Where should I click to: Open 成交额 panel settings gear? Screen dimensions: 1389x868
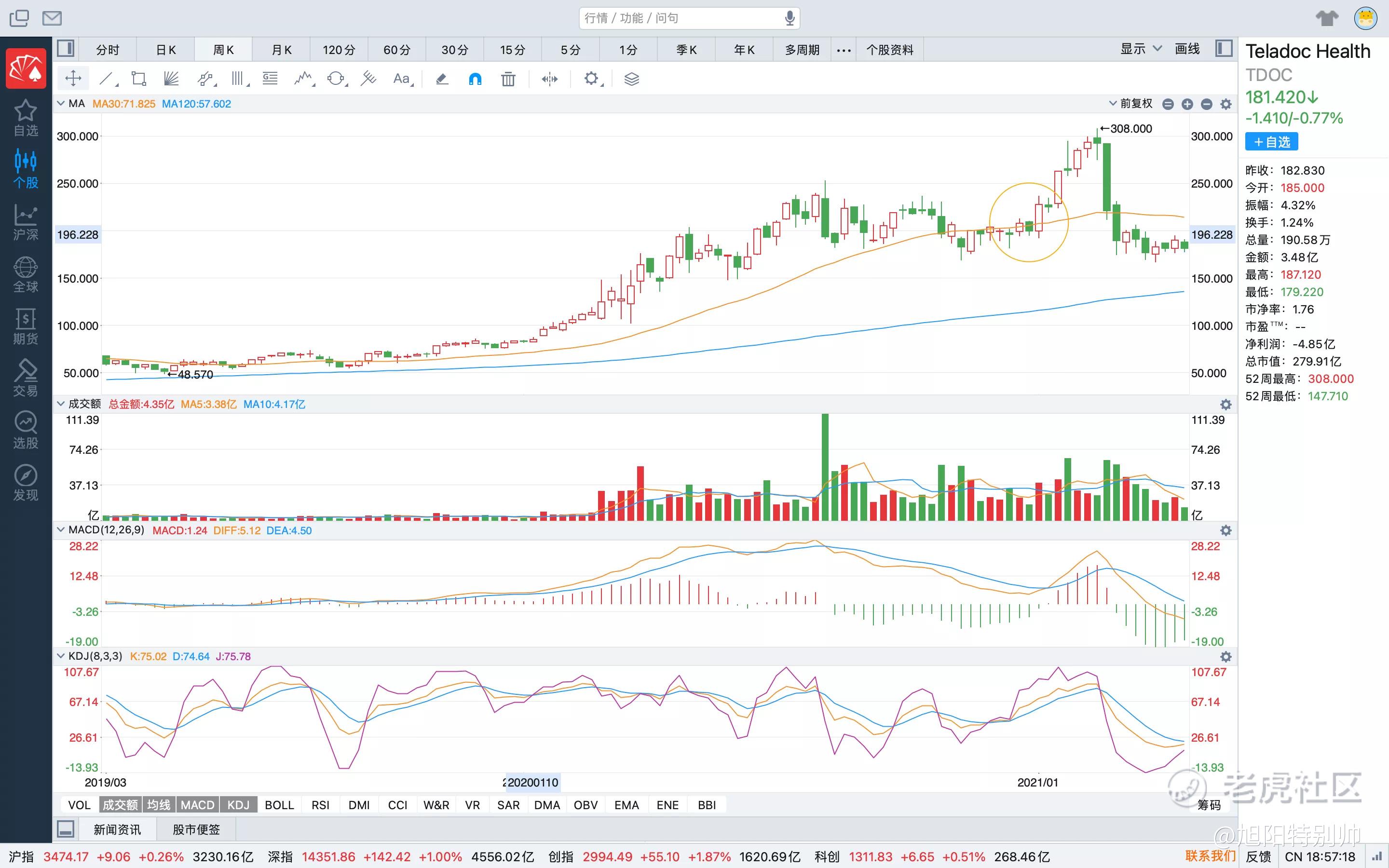[x=1226, y=404]
